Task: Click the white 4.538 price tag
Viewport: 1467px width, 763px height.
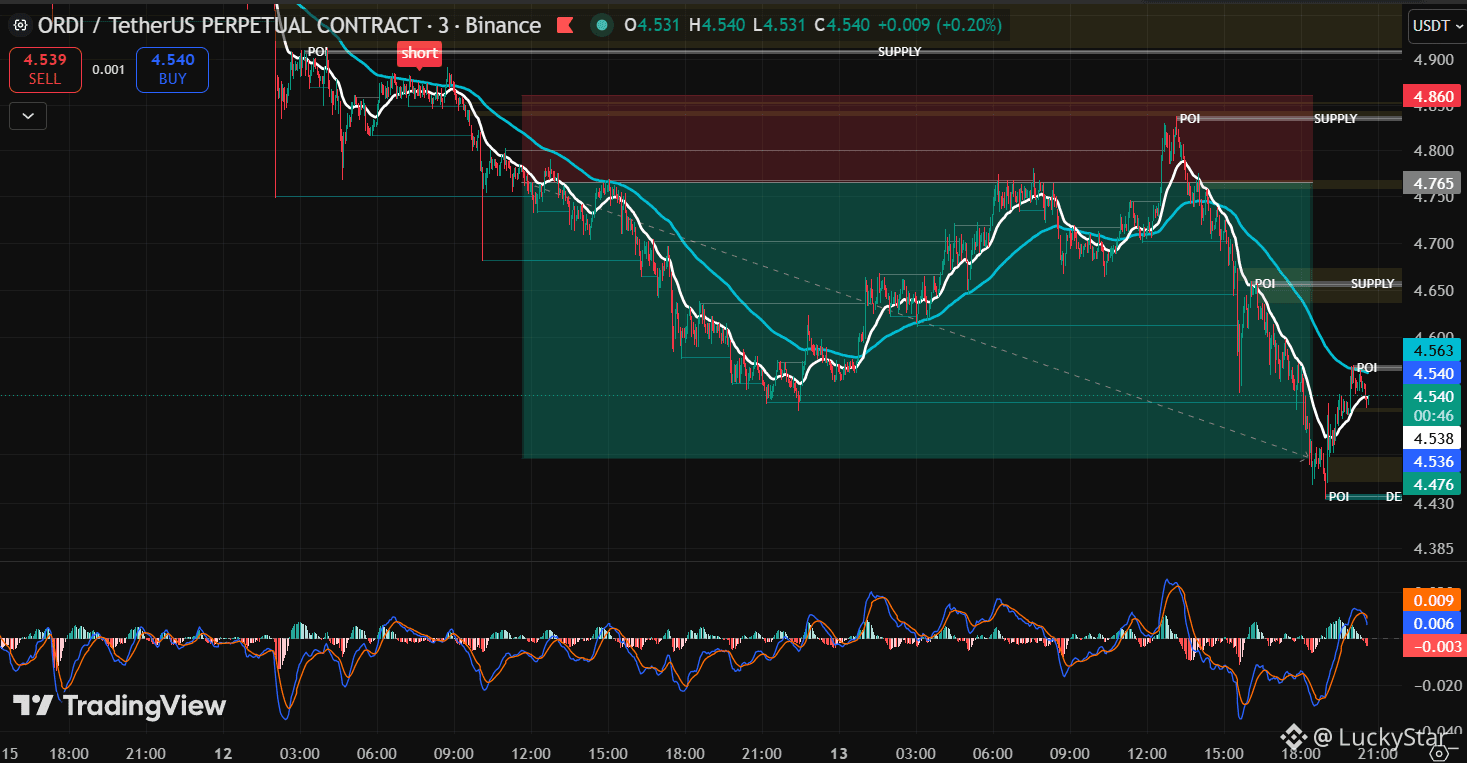Action: tap(1432, 437)
